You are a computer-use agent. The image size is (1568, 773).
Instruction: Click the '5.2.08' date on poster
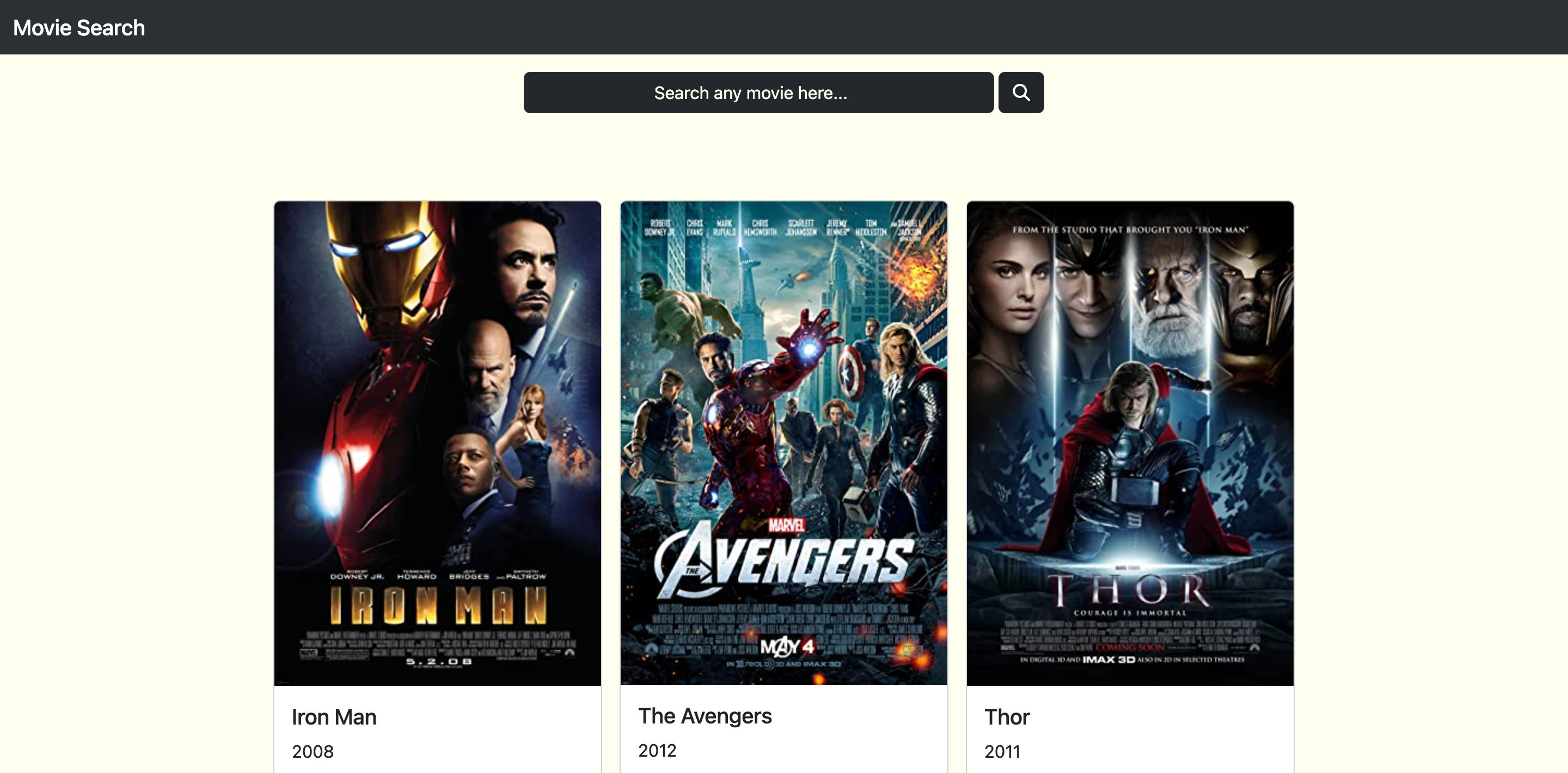(x=438, y=661)
